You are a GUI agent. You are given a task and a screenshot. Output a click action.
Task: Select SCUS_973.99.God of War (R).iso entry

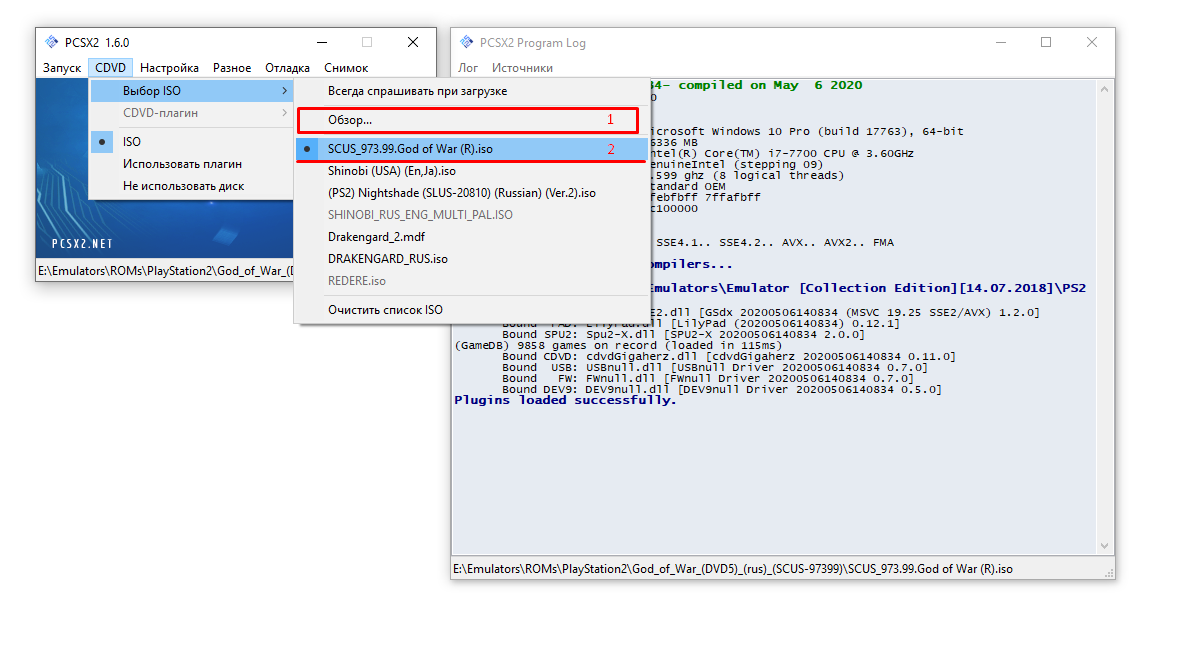coord(471,149)
